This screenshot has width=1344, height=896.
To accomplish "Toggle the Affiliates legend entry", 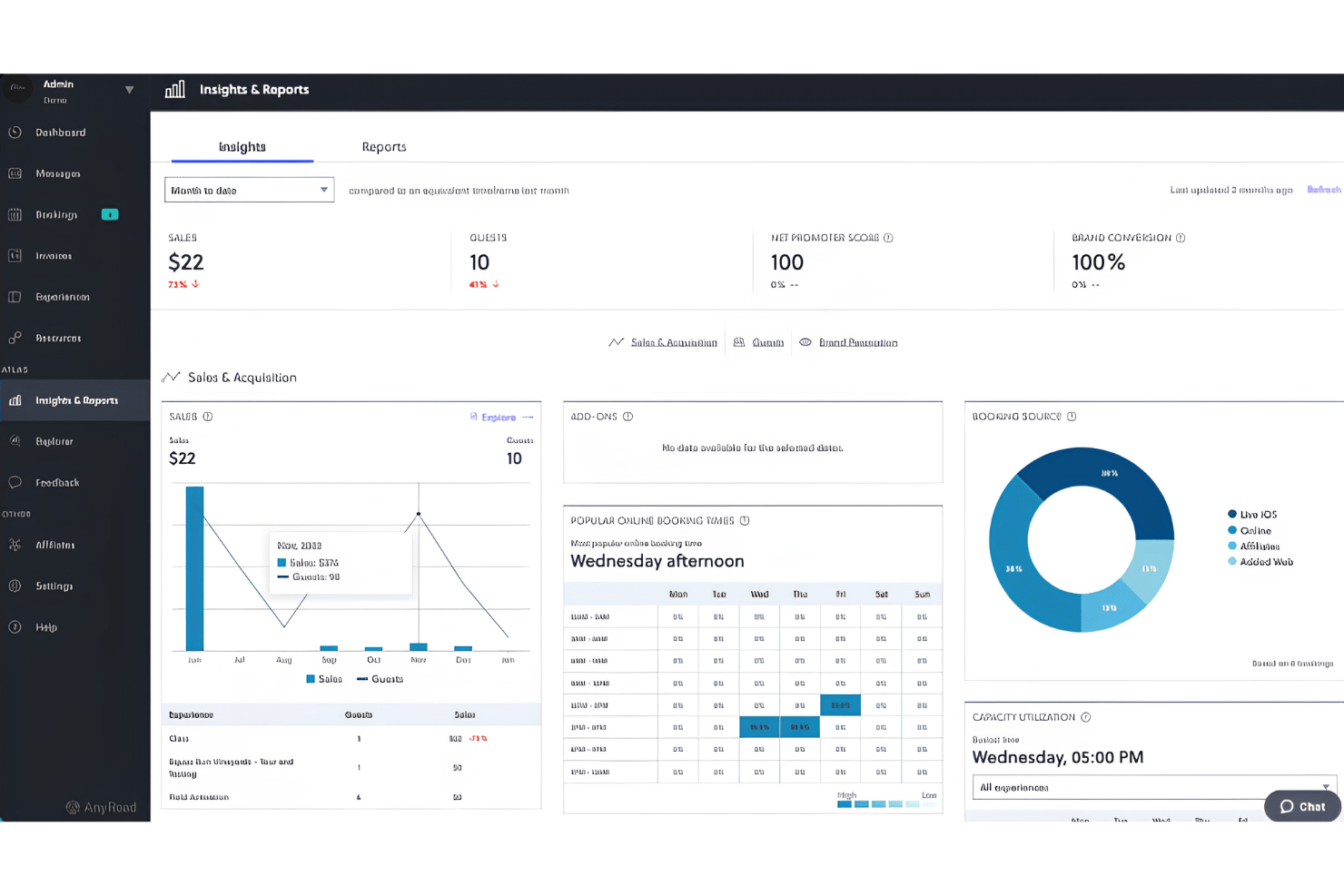I will [1254, 546].
